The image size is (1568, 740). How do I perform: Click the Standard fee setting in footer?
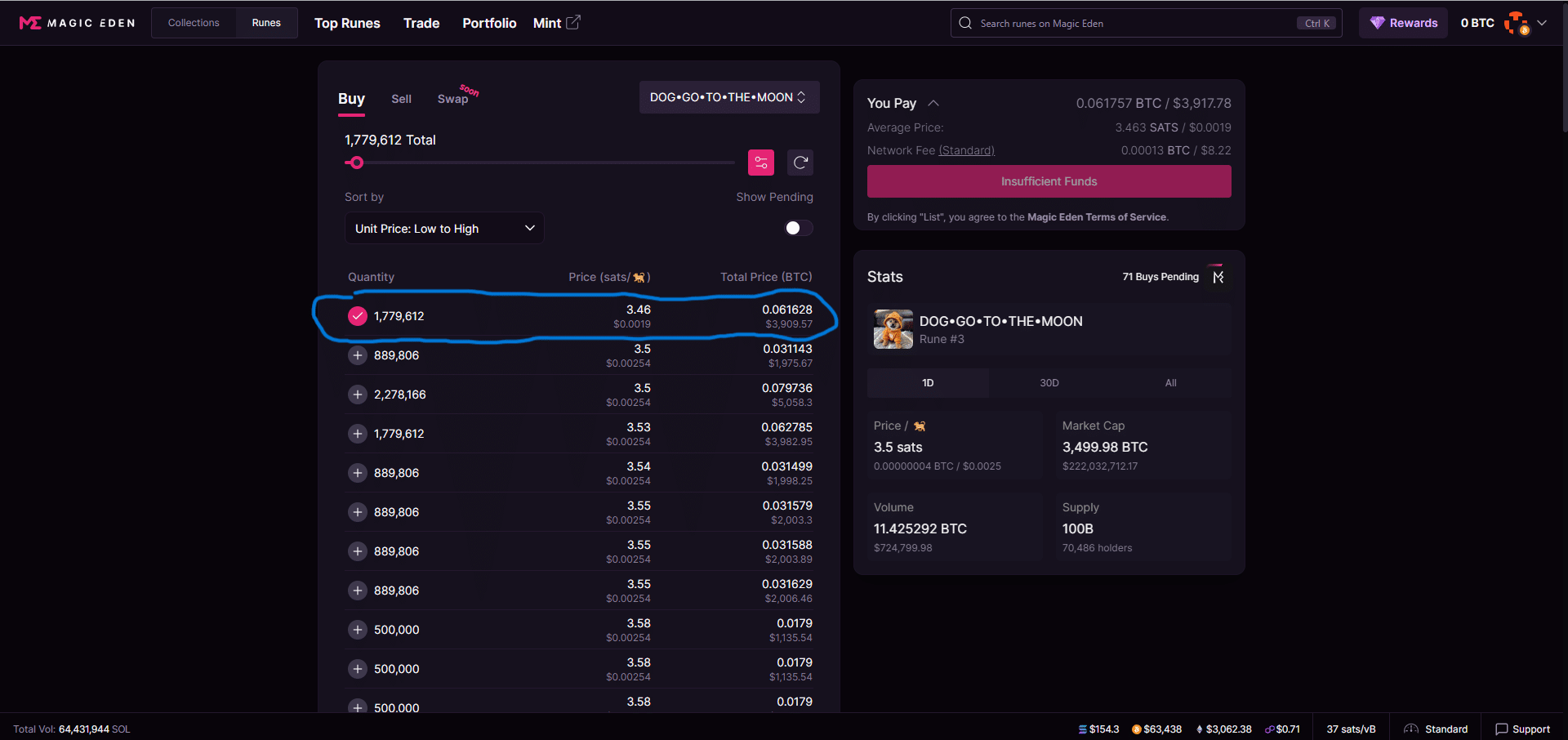click(1436, 729)
